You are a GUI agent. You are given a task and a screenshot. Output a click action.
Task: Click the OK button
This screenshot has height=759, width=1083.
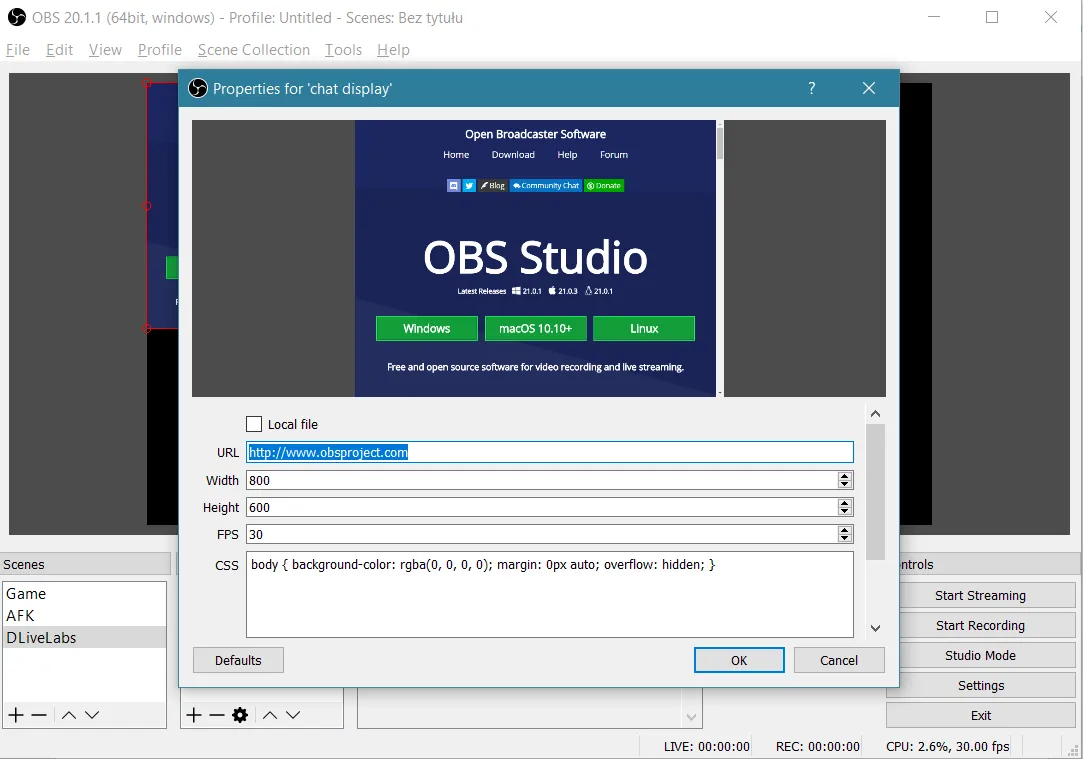[x=739, y=660]
